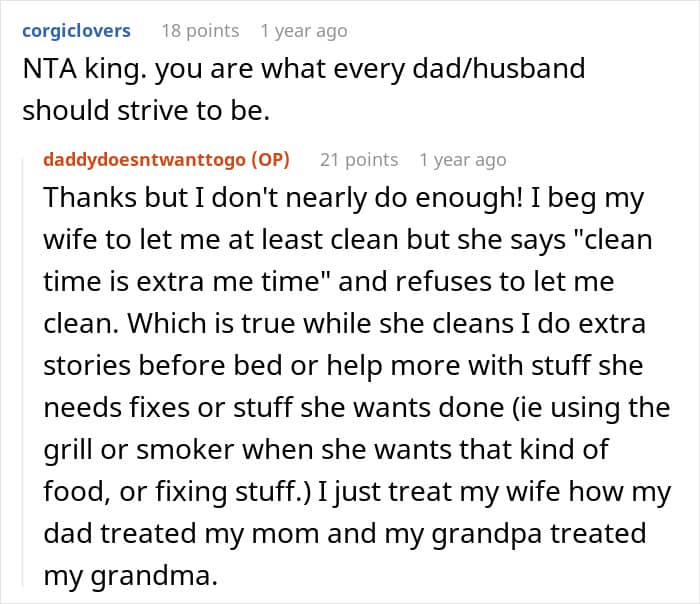This screenshot has width=700, height=604.
Task: Click the 'needs fixes or stuff she wants' line
Action: [x=357, y=408]
